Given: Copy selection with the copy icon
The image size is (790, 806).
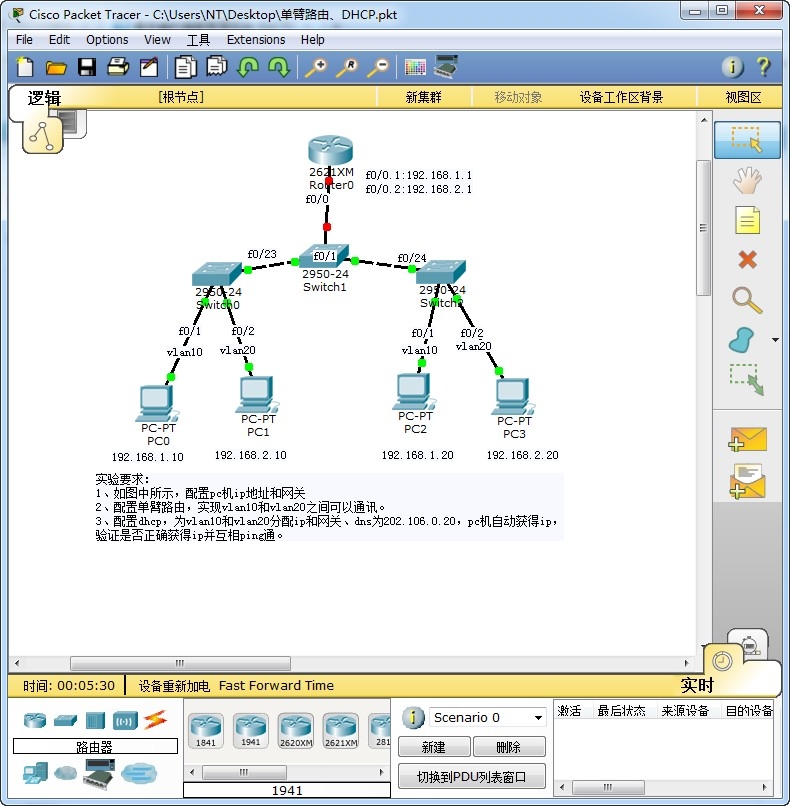Looking at the screenshot, I should tap(186, 67).
